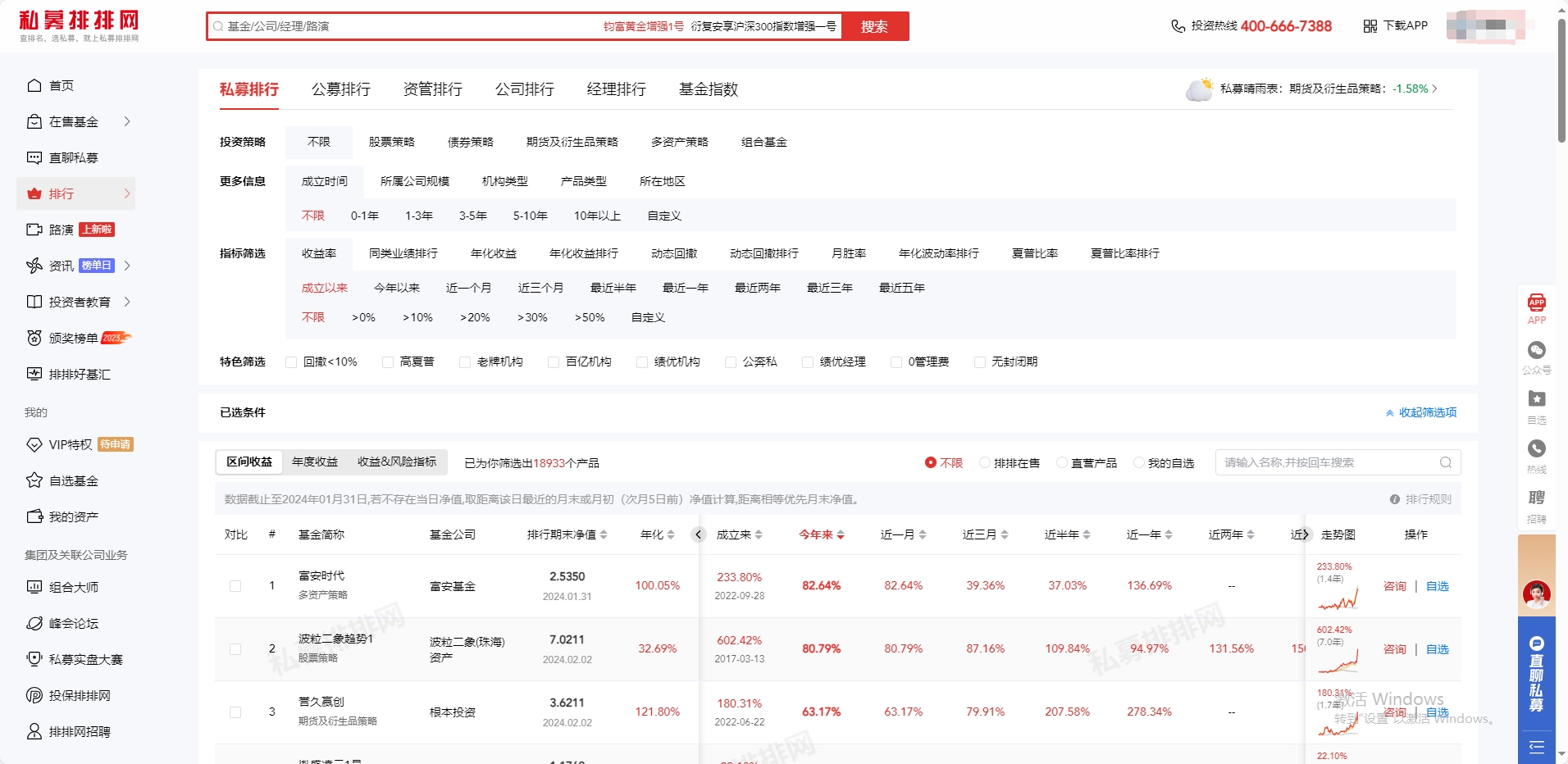Open the 招聘 icon on right bar
Screen dimensions: 1568x764
tap(1537, 498)
